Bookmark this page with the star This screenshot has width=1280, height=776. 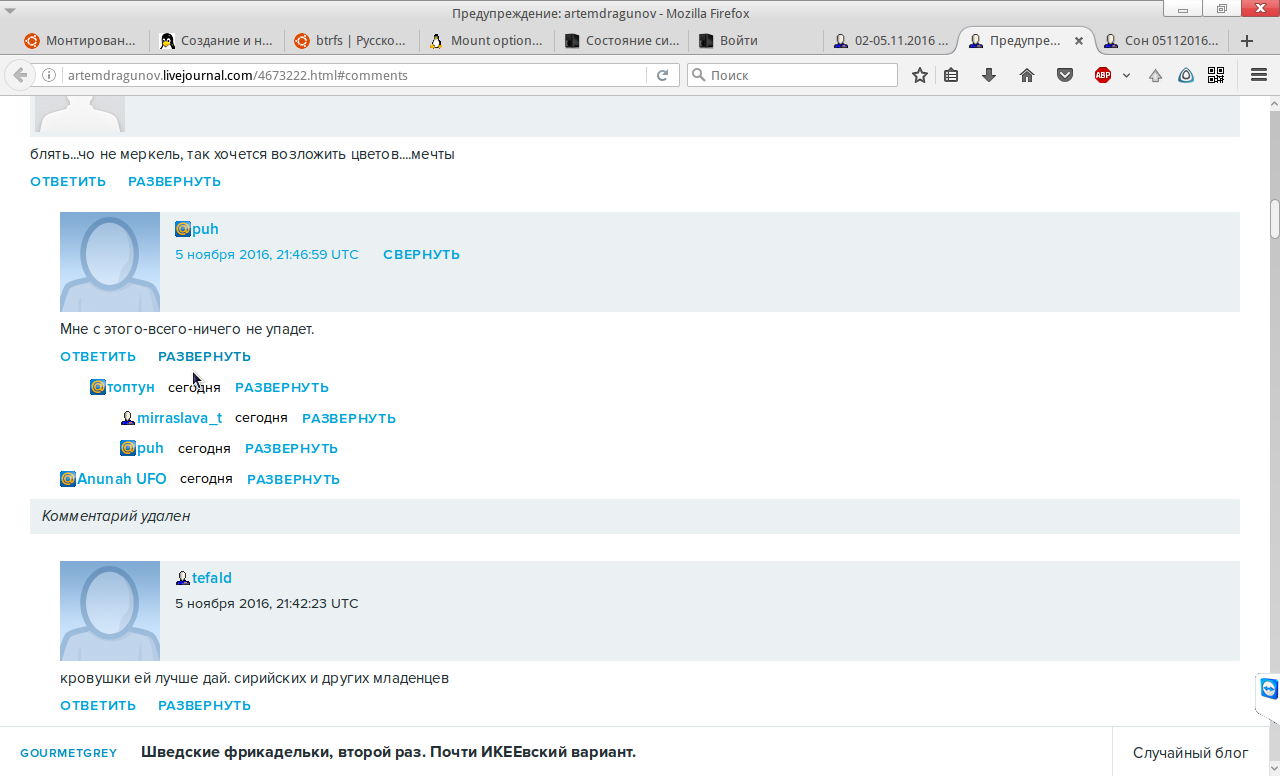[920, 75]
